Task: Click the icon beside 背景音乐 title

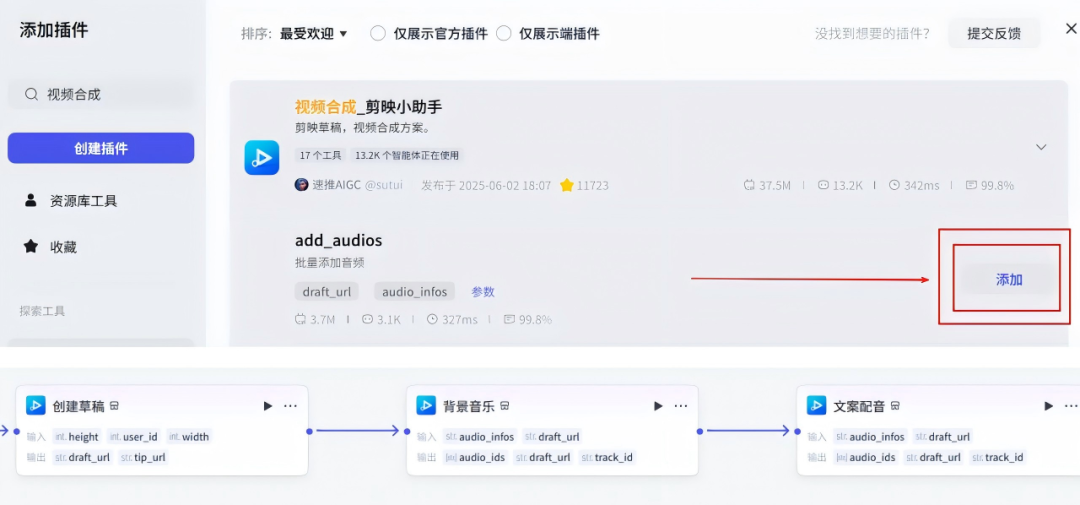Action: coord(505,406)
